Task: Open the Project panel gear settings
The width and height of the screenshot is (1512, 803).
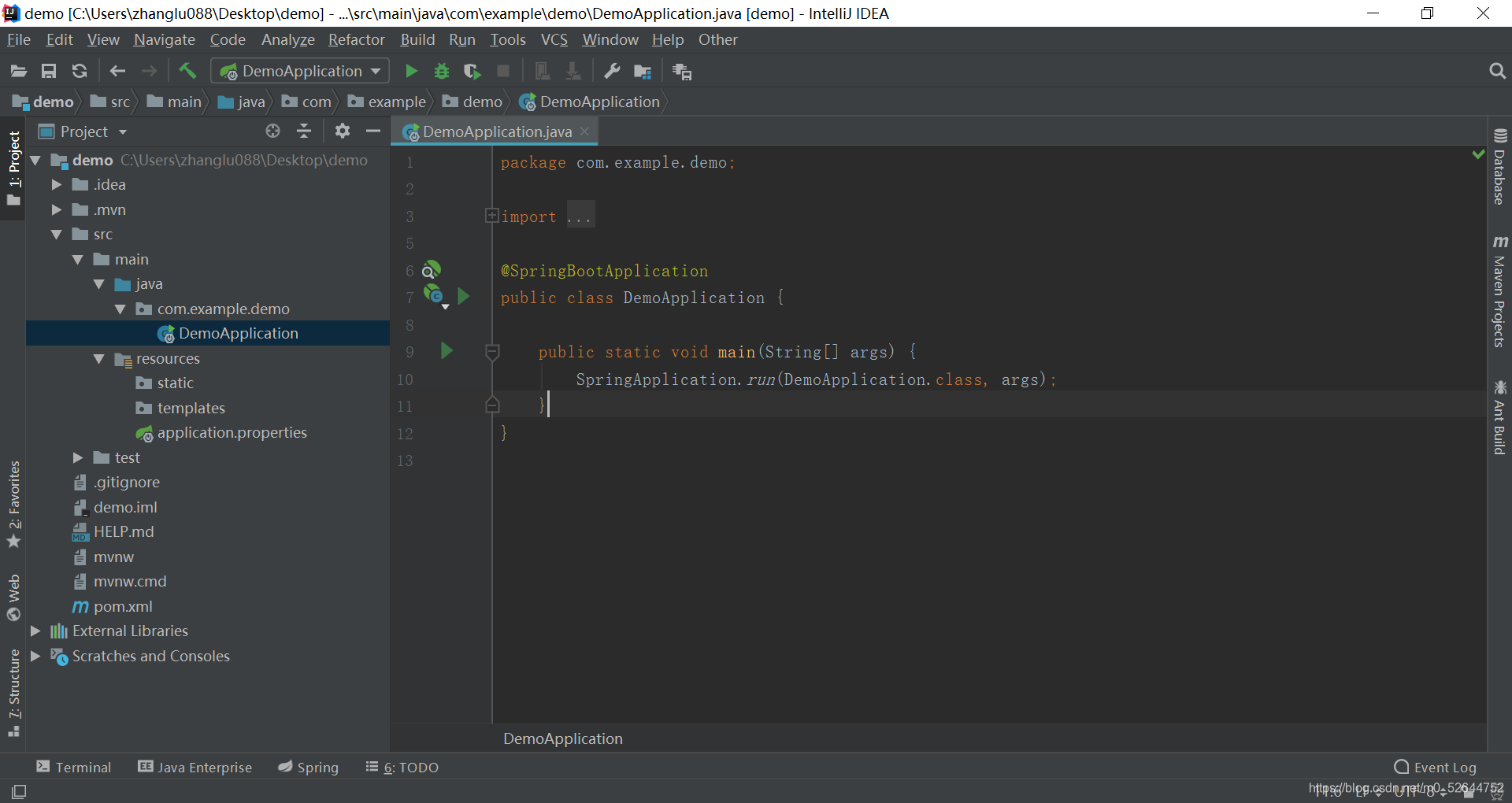Action: click(342, 131)
